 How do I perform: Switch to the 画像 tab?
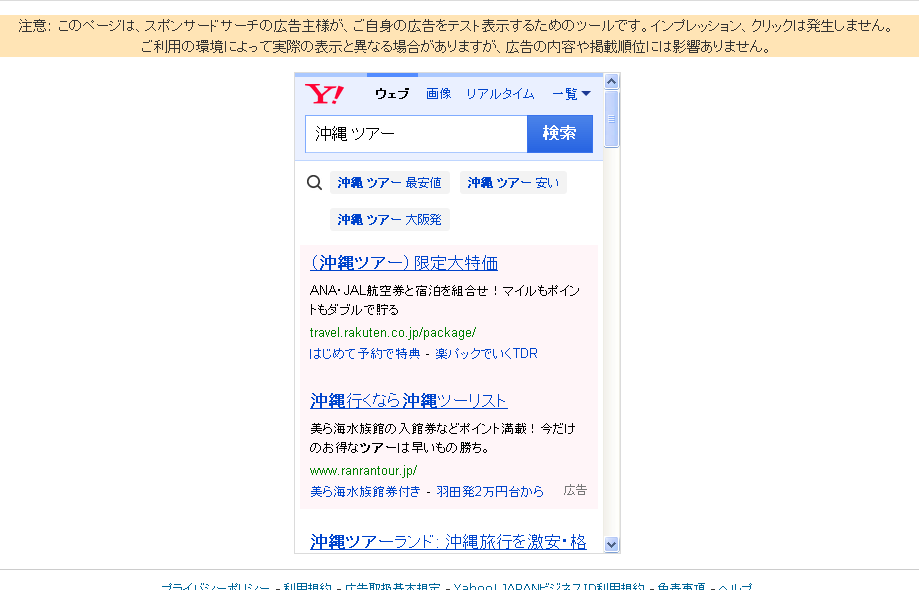click(x=438, y=94)
